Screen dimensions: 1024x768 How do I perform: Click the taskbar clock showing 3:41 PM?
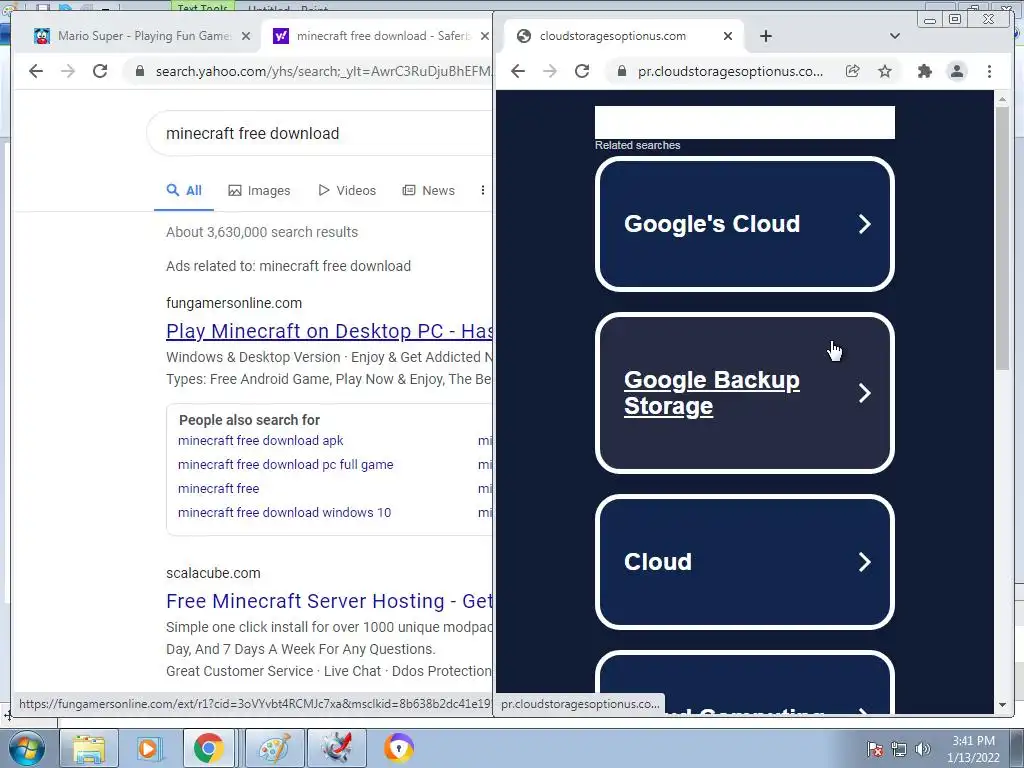[x=973, y=749]
